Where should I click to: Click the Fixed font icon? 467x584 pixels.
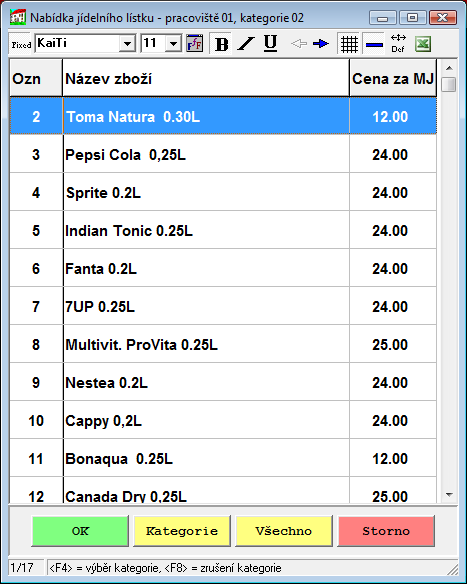pos(21,44)
